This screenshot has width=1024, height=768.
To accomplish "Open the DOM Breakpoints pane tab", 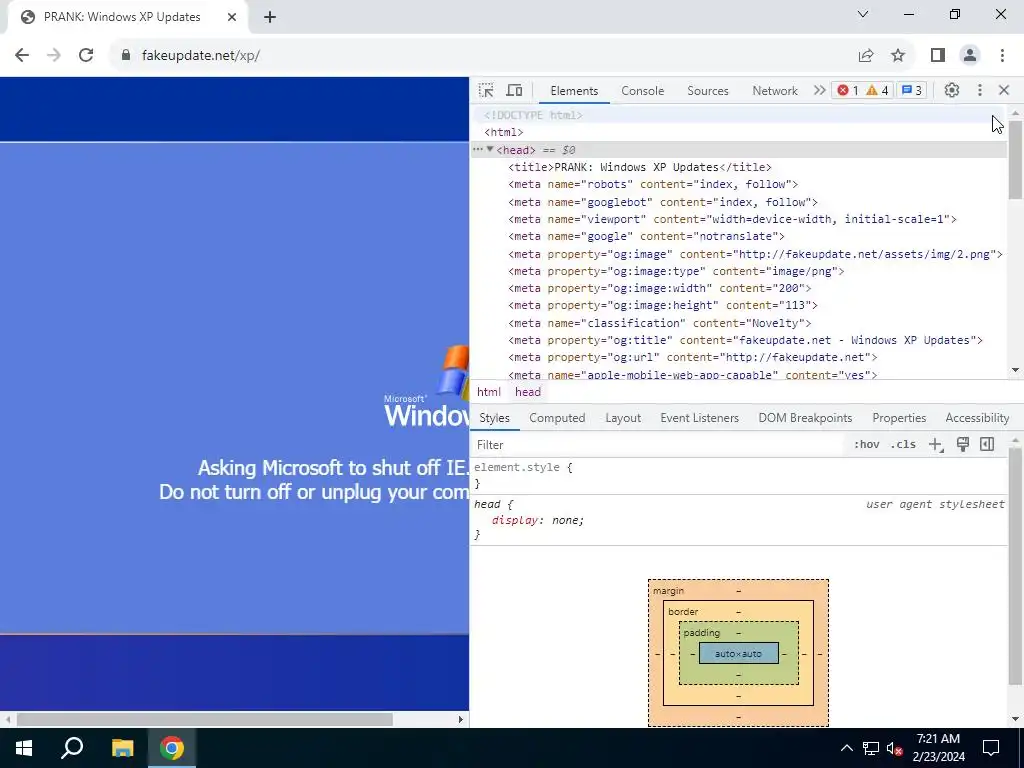I will pyautogui.click(x=805, y=418).
